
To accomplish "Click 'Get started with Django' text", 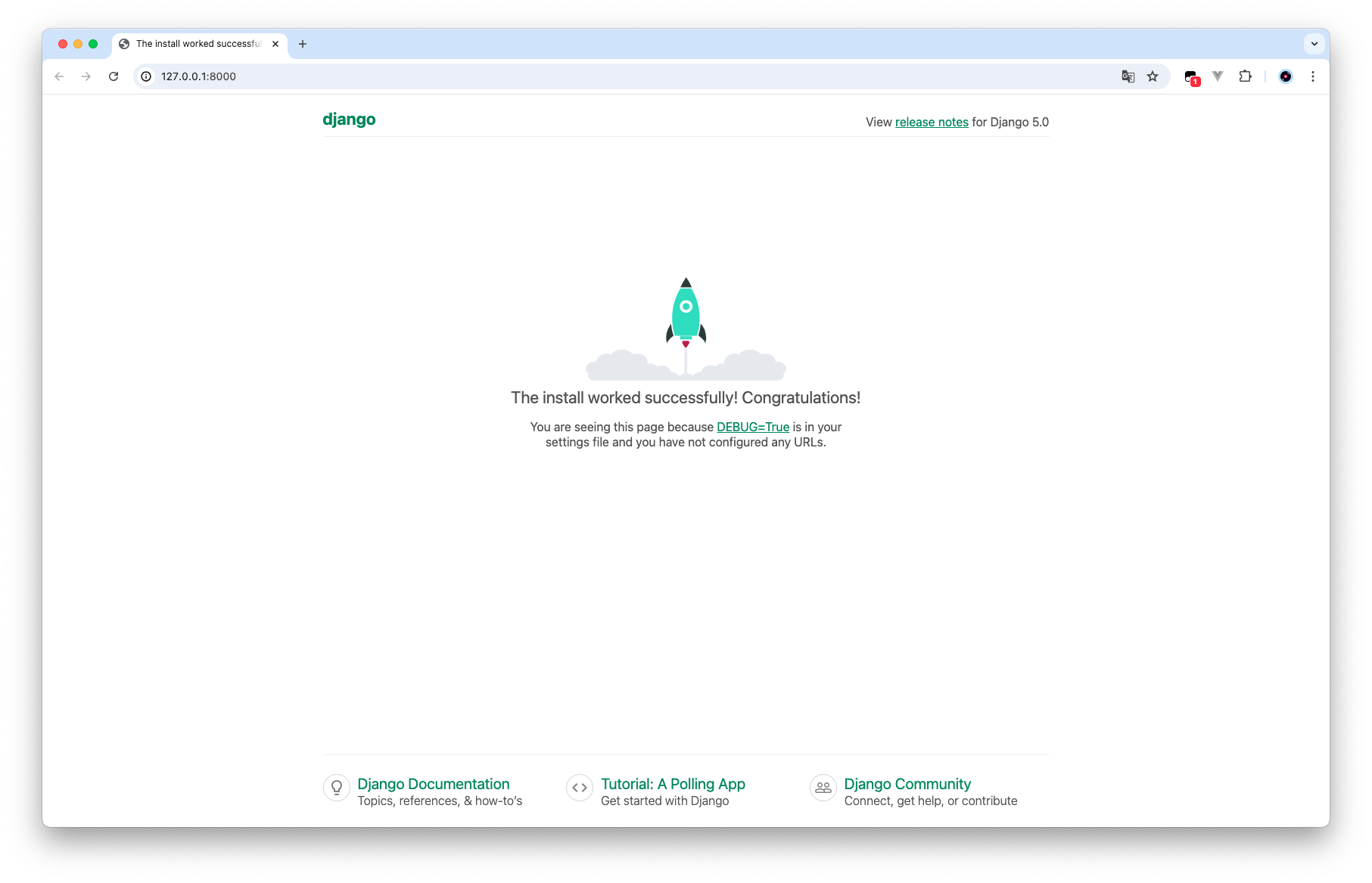I will pyautogui.click(x=664, y=801).
